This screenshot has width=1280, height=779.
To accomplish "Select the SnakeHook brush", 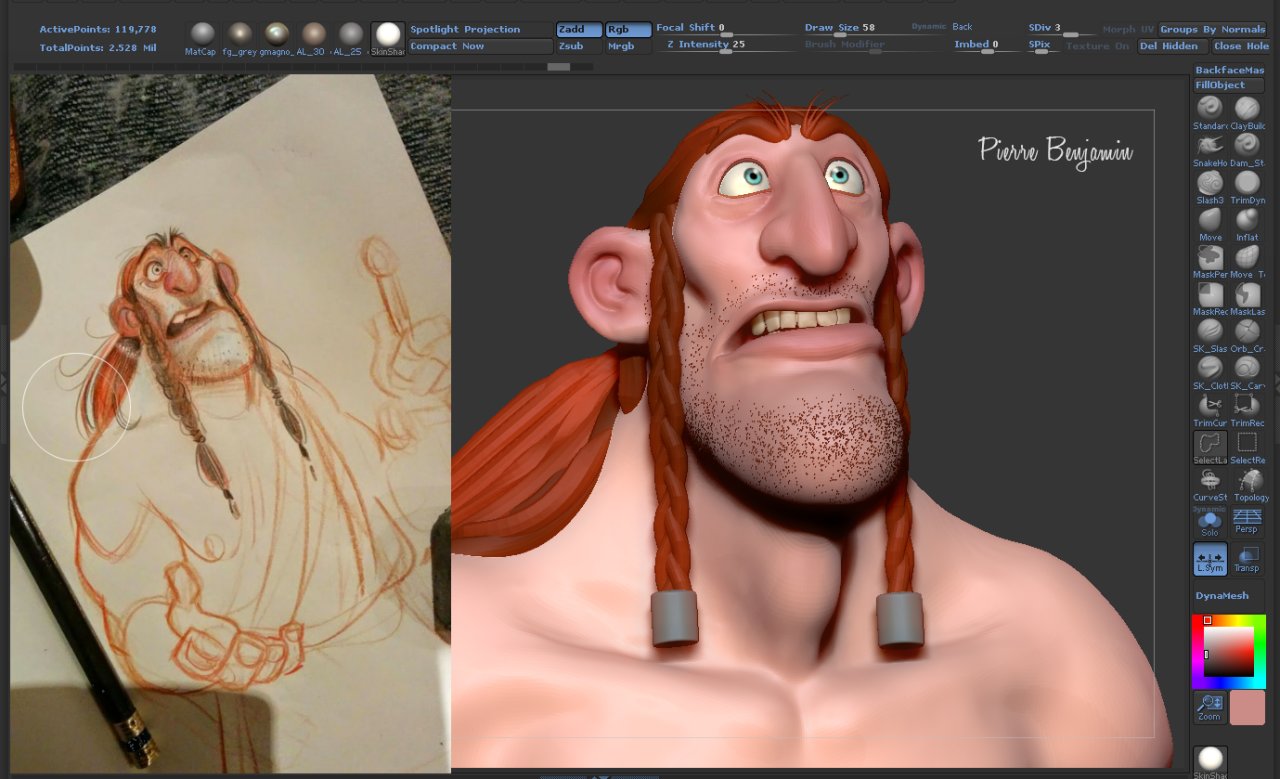I will (x=1210, y=150).
